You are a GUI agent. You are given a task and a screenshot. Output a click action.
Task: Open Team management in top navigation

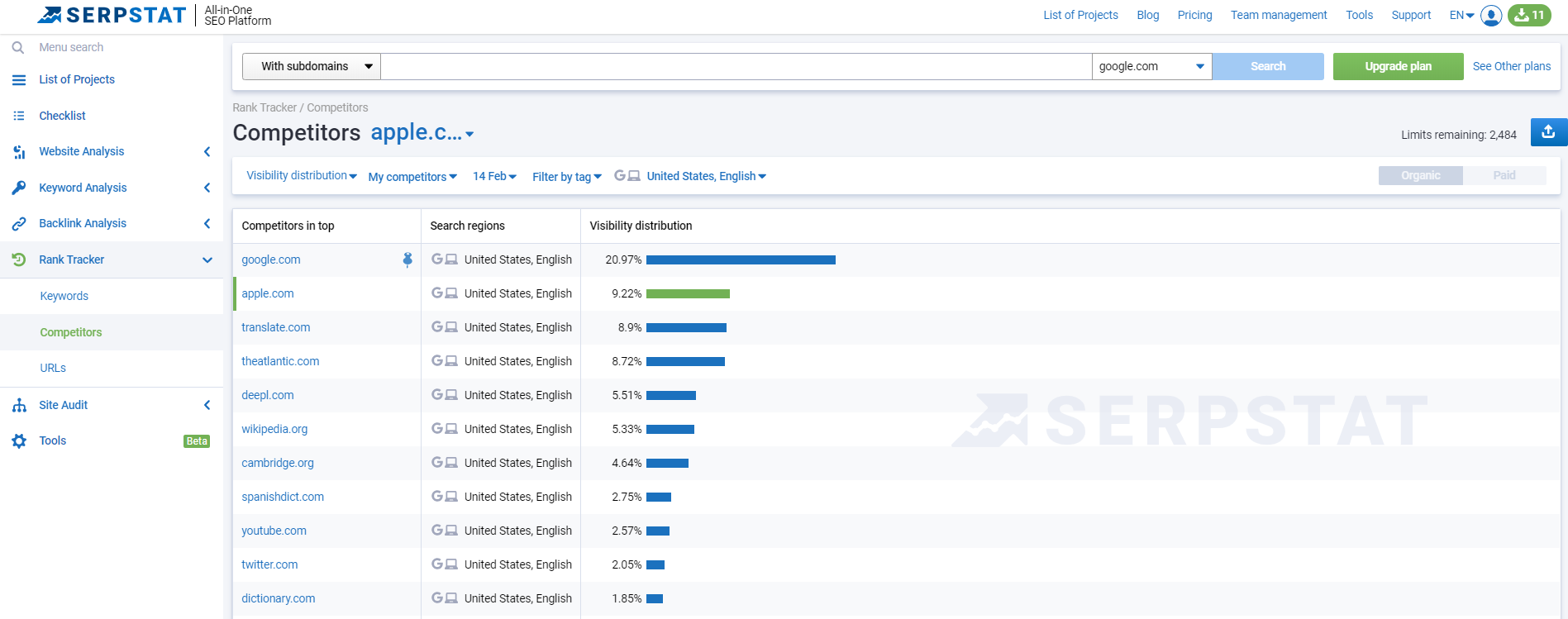click(x=1279, y=15)
